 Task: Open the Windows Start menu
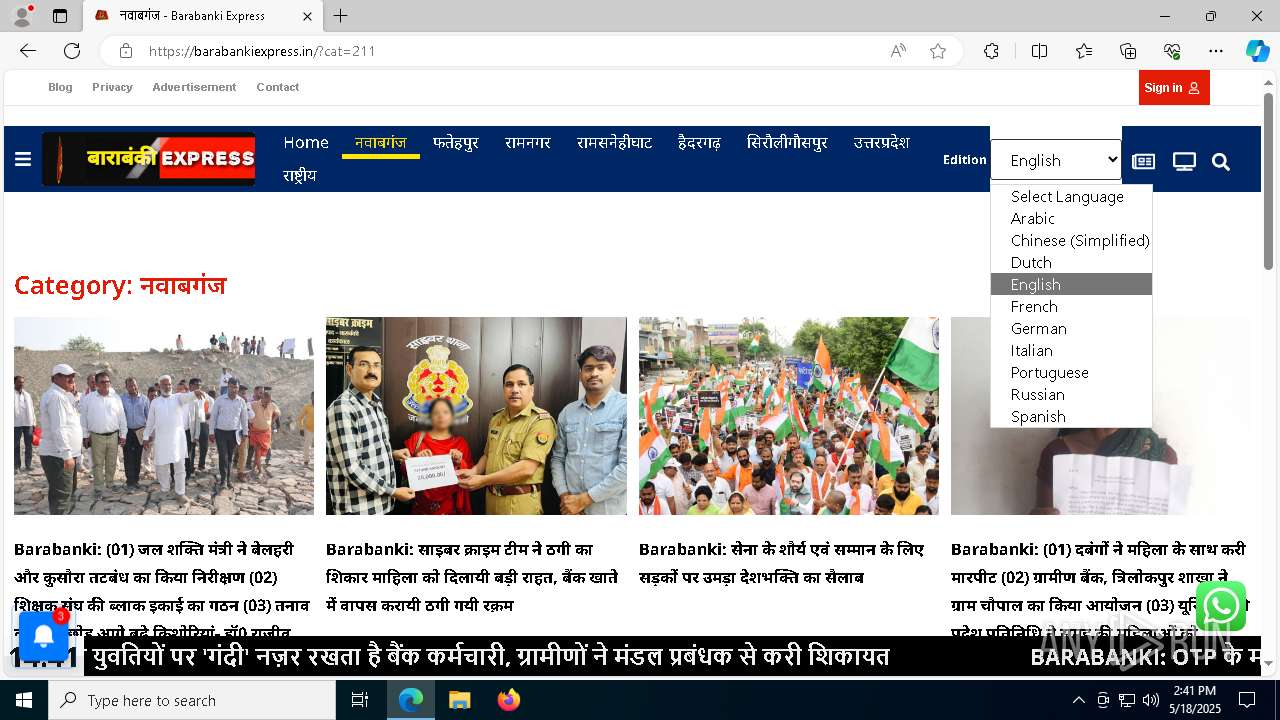pos(24,700)
